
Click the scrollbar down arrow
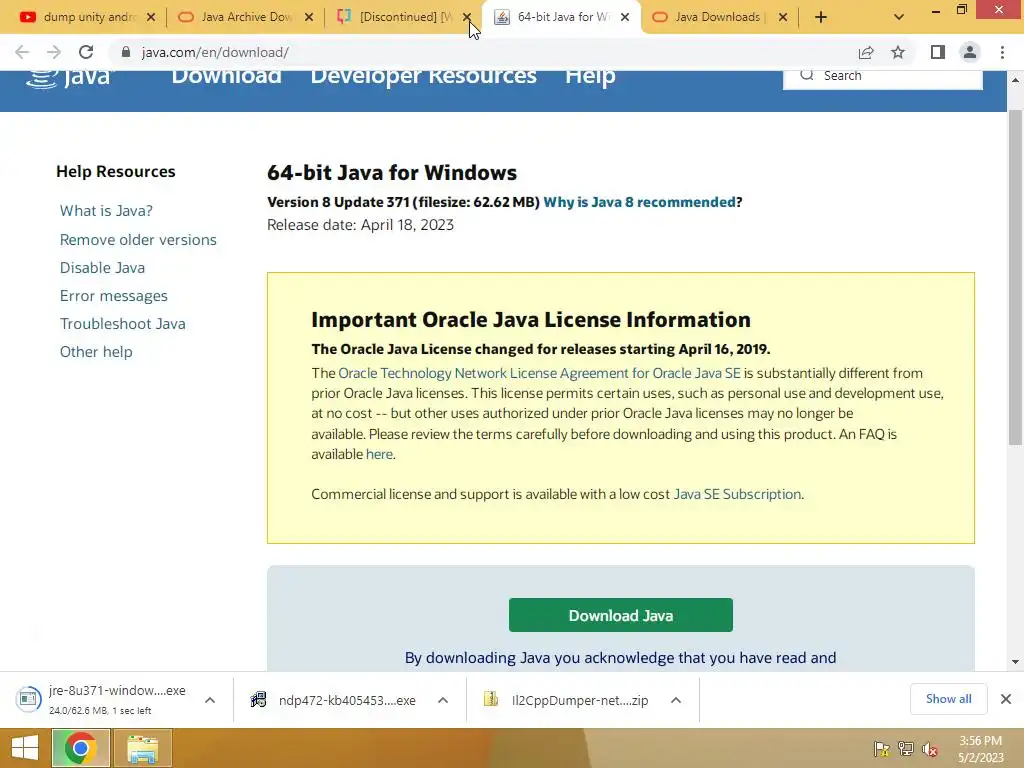1015,662
